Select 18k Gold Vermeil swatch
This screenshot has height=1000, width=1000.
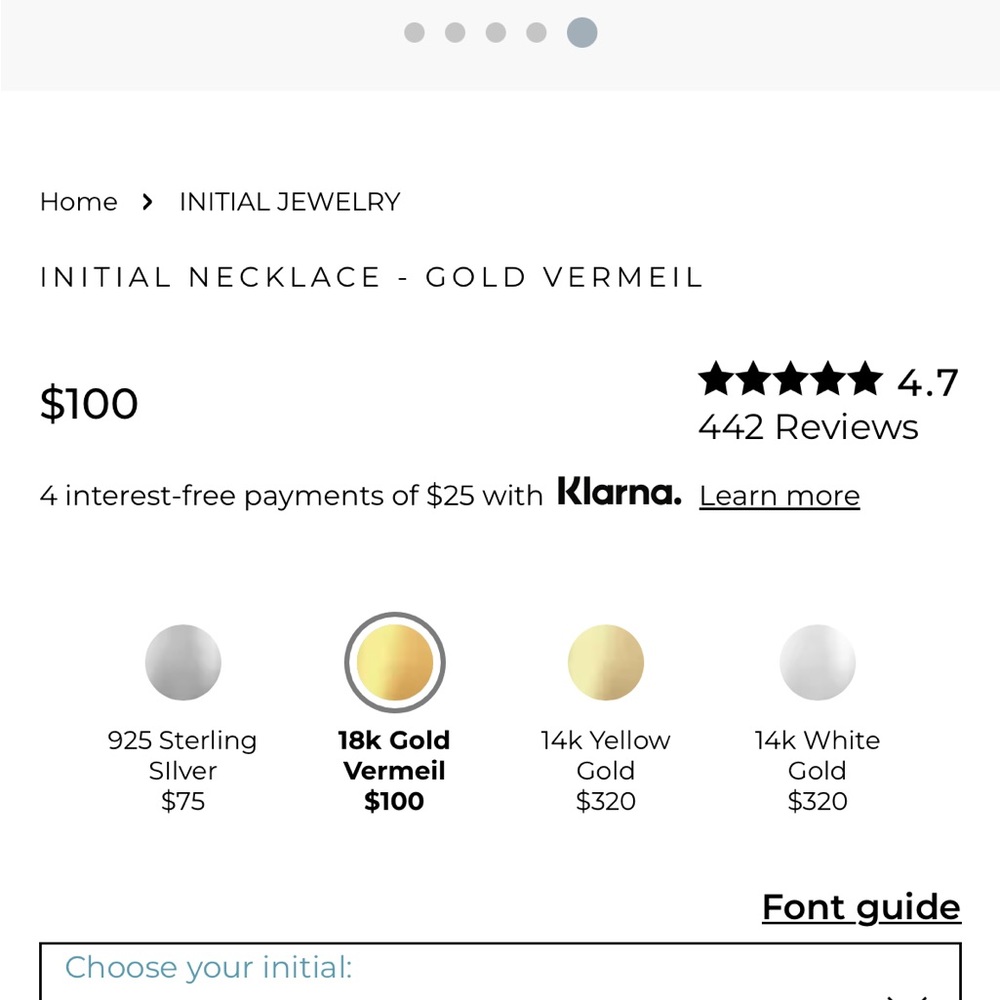pyautogui.click(x=395, y=663)
